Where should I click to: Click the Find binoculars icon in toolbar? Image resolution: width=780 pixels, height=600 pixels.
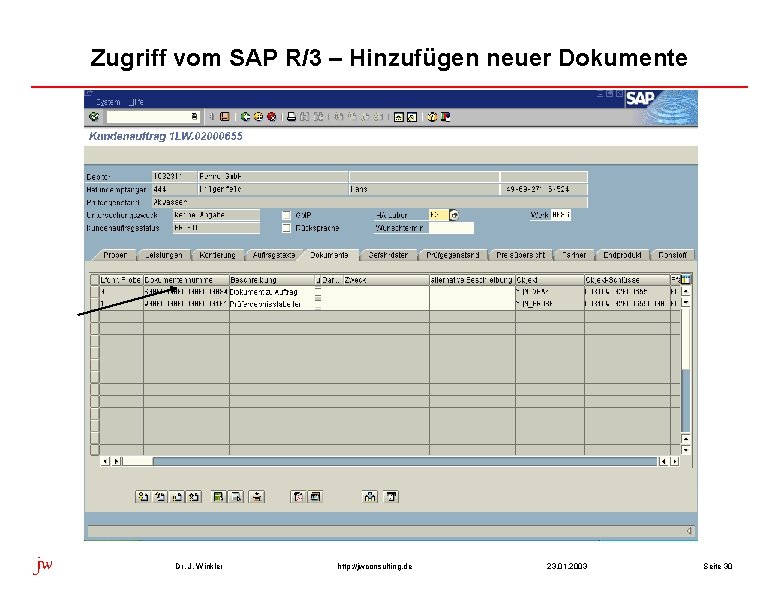coord(305,117)
